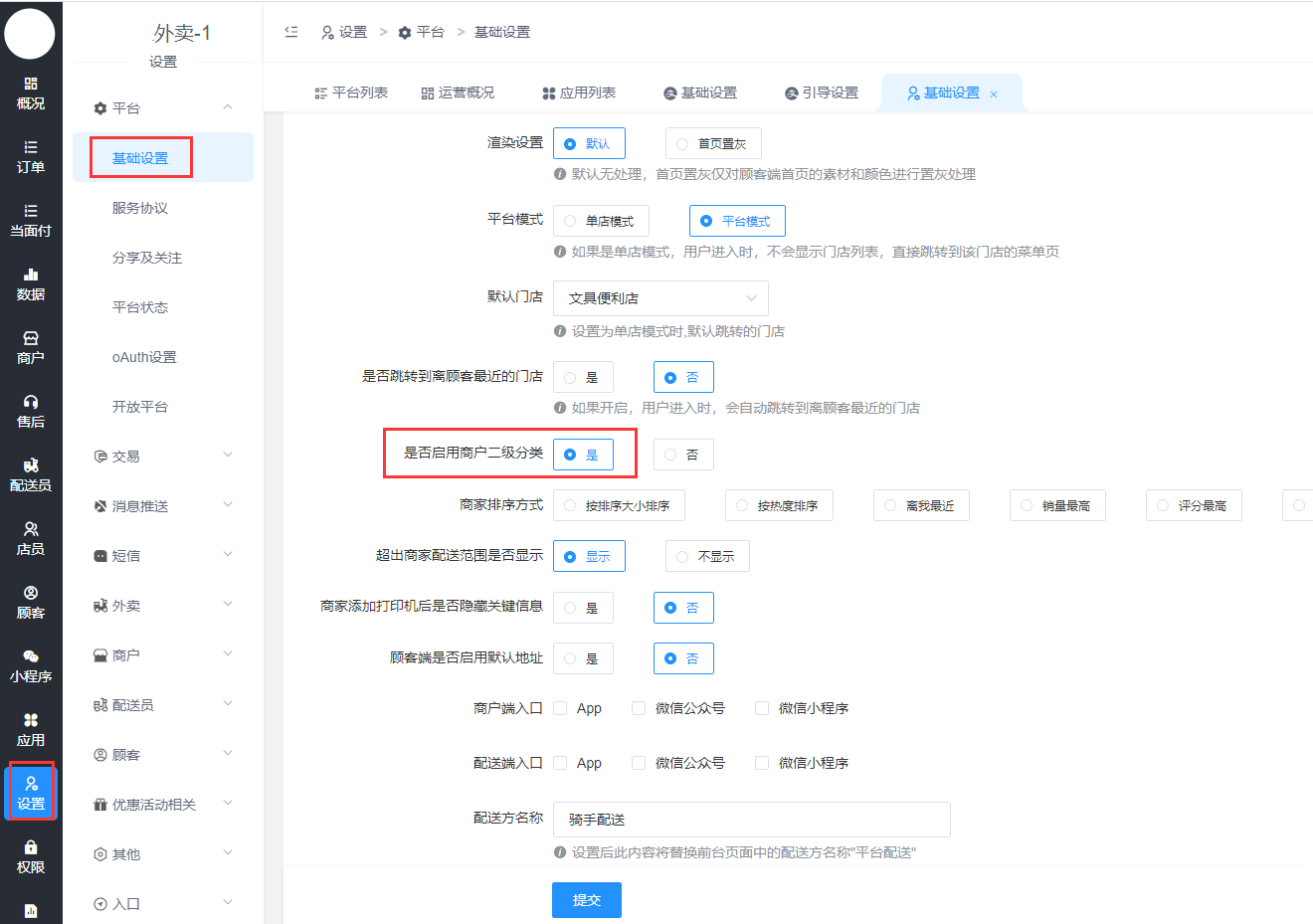The width and height of the screenshot is (1313, 924).
Task: Click info icon beside 如果开启 hint
Action: 560,408
